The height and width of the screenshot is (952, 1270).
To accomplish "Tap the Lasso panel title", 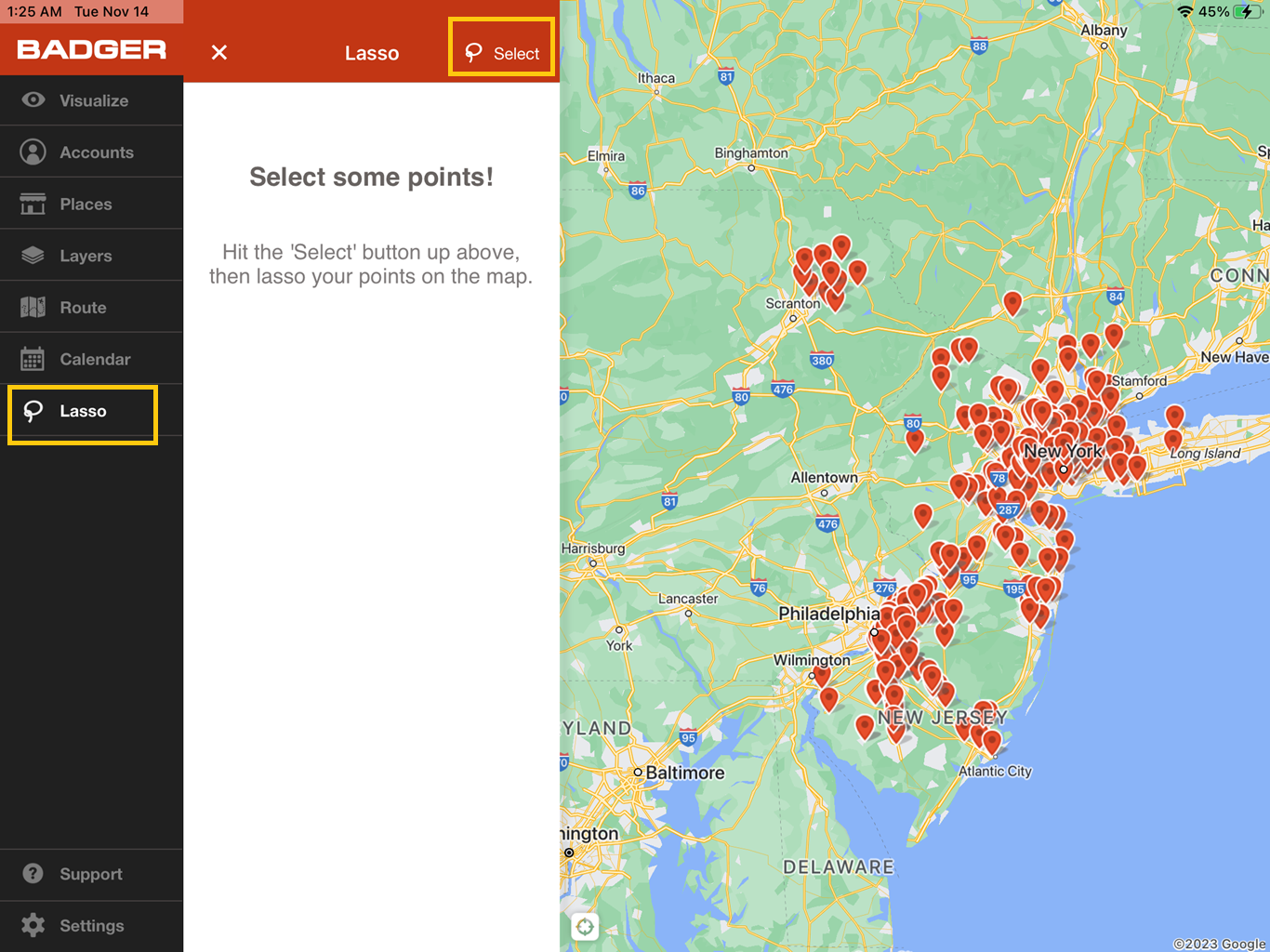I will point(372,53).
